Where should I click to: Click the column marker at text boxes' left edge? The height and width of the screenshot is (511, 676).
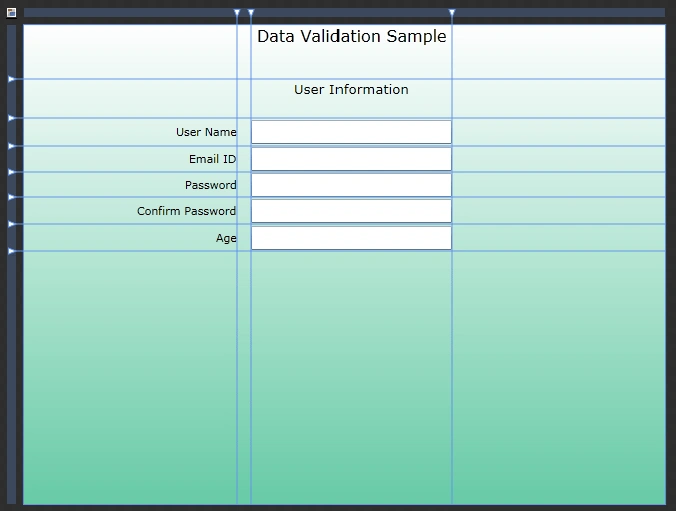[x=251, y=13]
